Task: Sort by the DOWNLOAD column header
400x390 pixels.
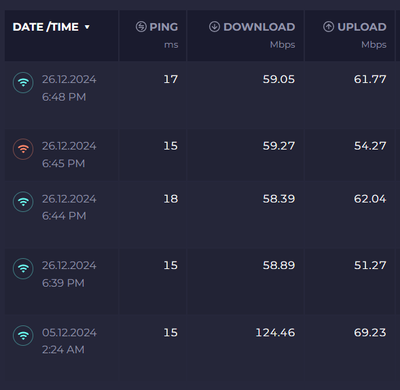Action: click(x=259, y=27)
